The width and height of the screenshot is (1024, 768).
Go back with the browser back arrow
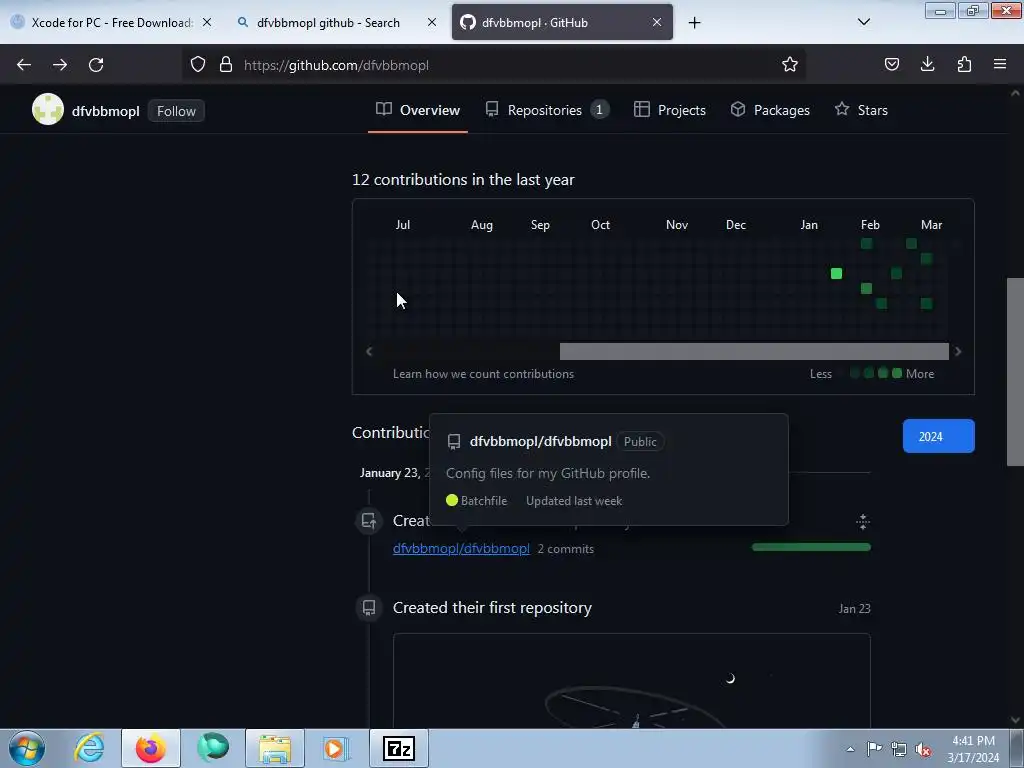click(x=24, y=65)
